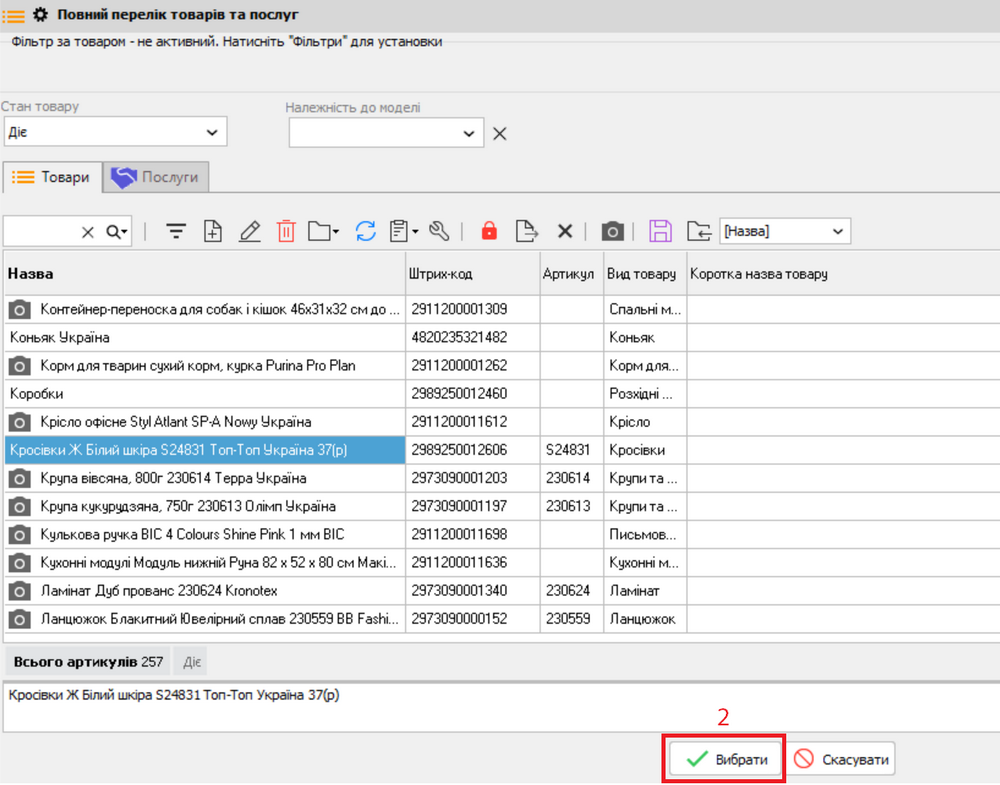Click the pencil edit icon
Screen dimensions: 1000x785
(x=250, y=232)
